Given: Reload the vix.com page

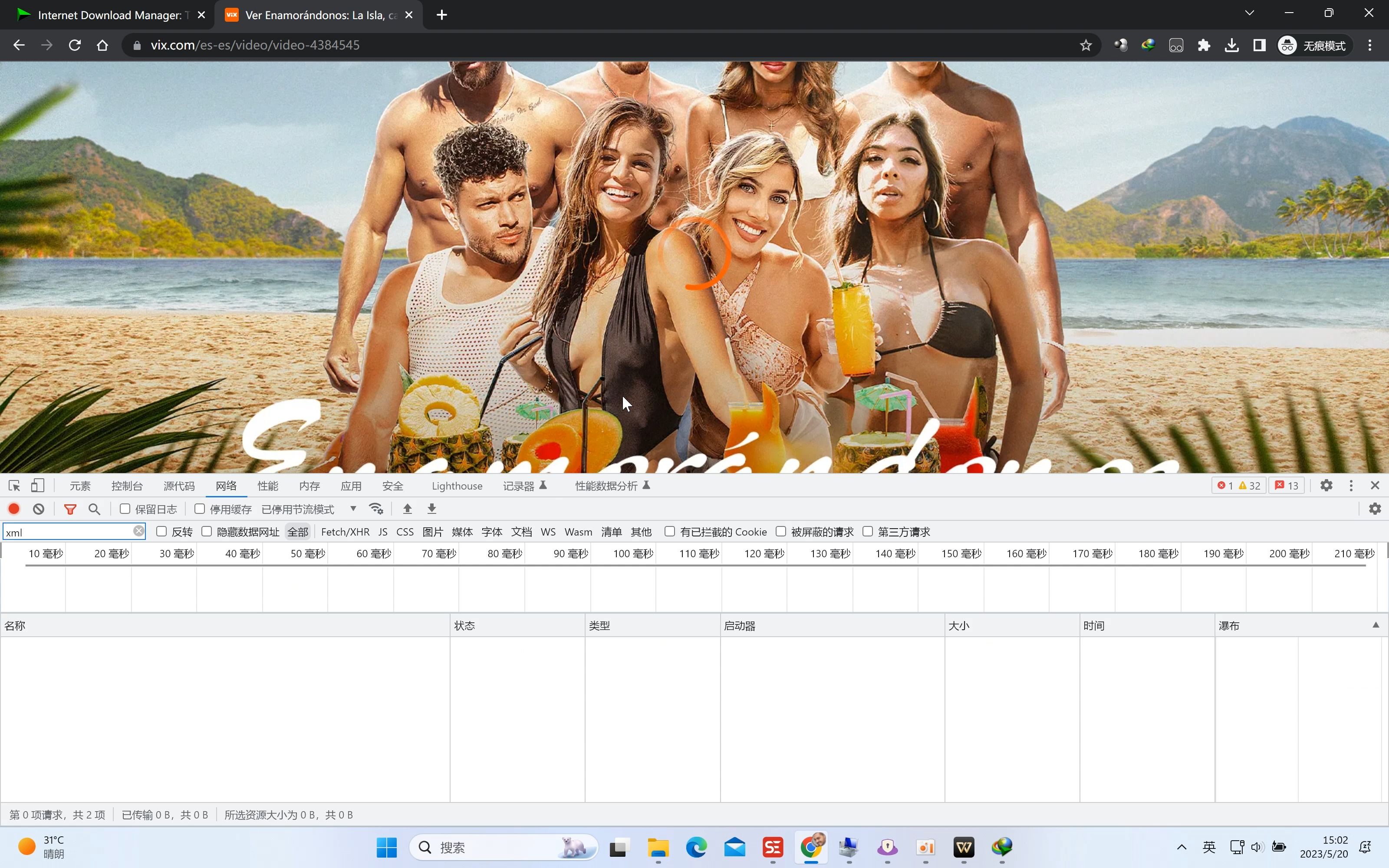Looking at the screenshot, I should pyautogui.click(x=75, y=45).
